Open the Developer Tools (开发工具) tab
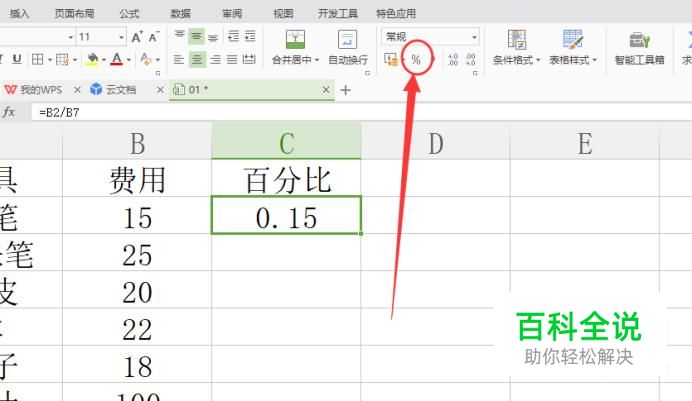 click(338, 14)
